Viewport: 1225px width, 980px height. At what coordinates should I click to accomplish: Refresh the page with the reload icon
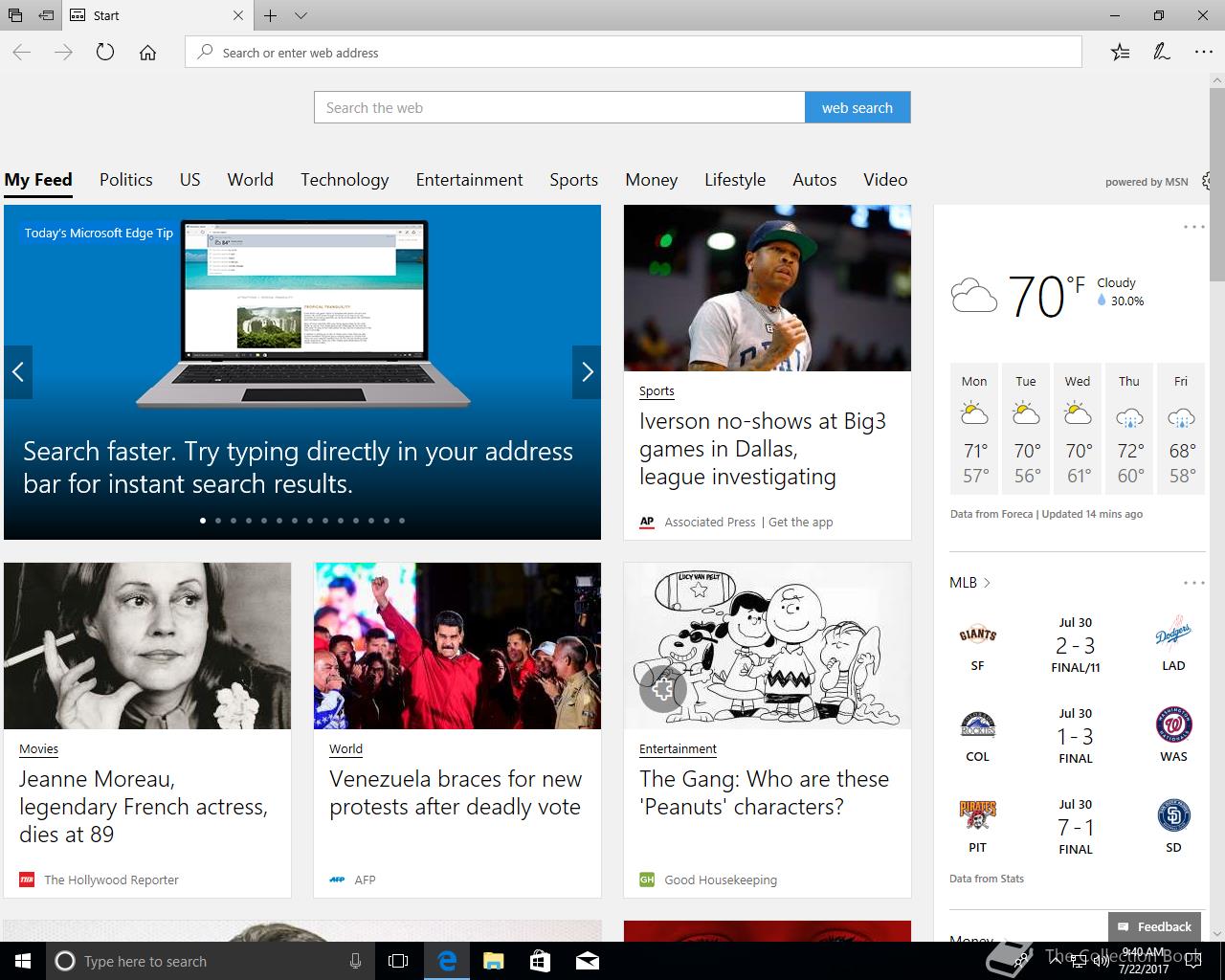coord(105,53)
